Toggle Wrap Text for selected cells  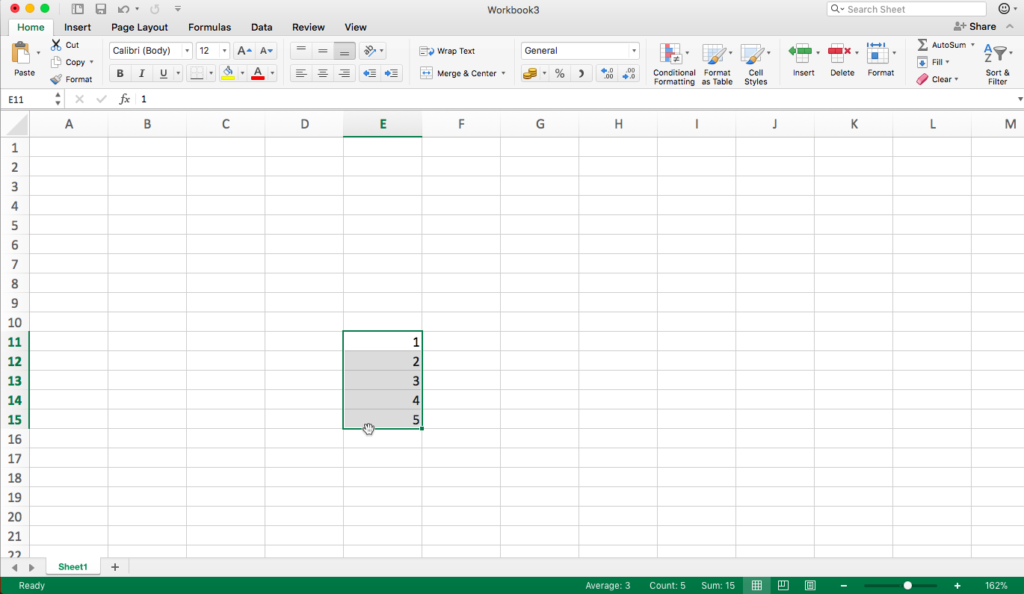tap(447, 51)
